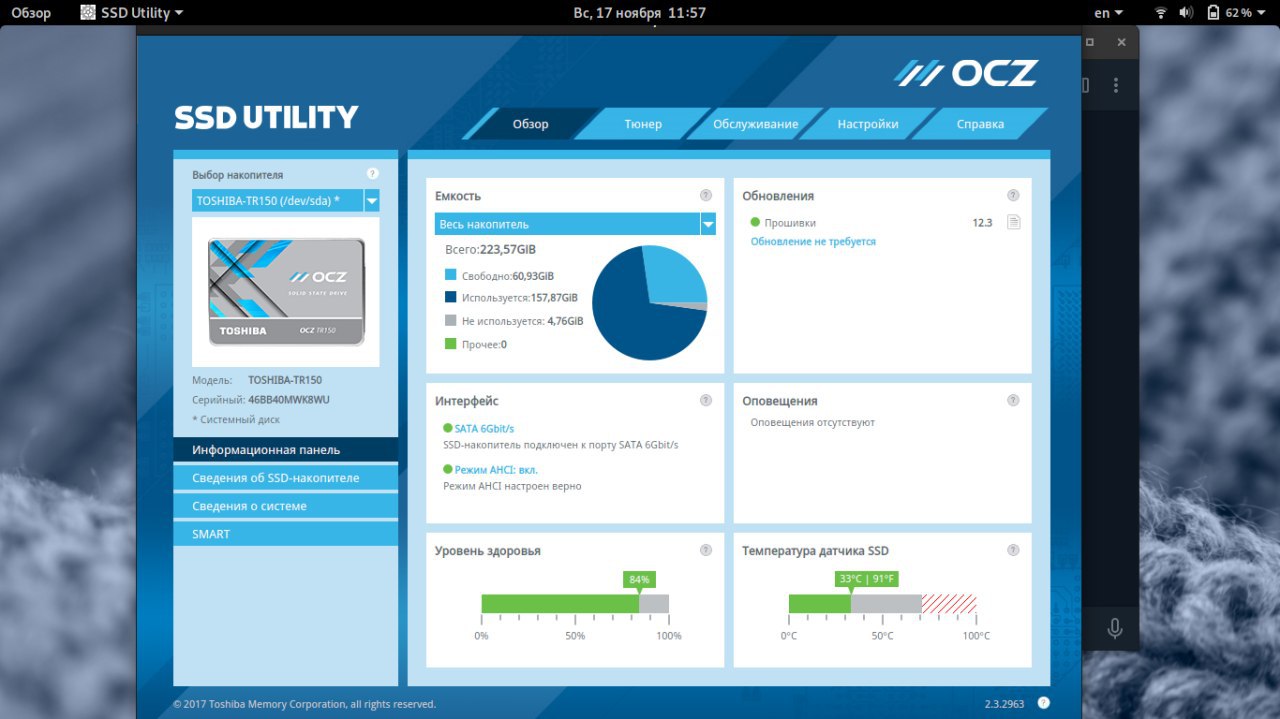
Task: Click the Wi-Fi status icon in top bar
Action: coord(1161,13)
